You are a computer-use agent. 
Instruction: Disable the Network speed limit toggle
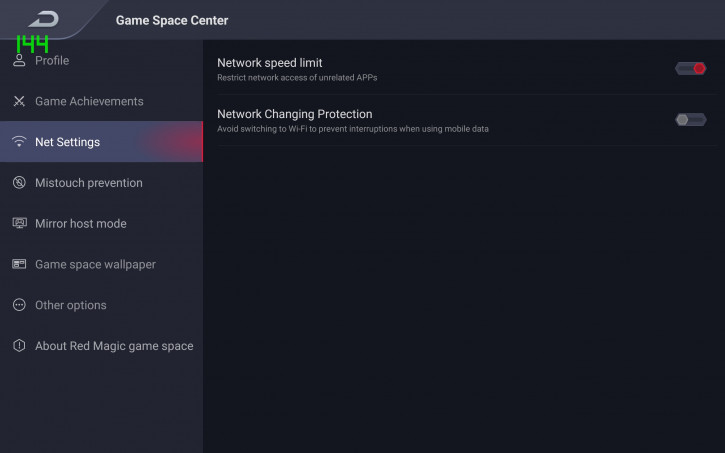(x=690, y=68)
